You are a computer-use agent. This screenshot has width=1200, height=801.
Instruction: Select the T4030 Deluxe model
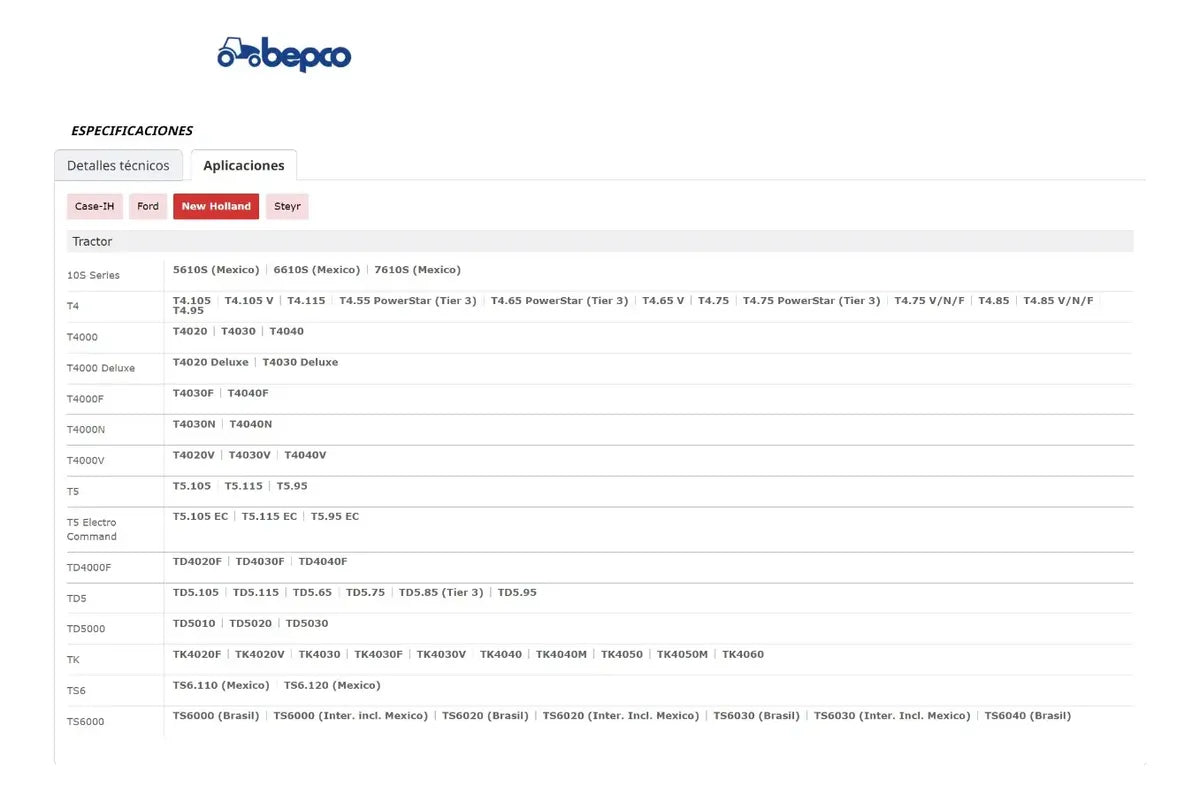click(x=301, y=363)
